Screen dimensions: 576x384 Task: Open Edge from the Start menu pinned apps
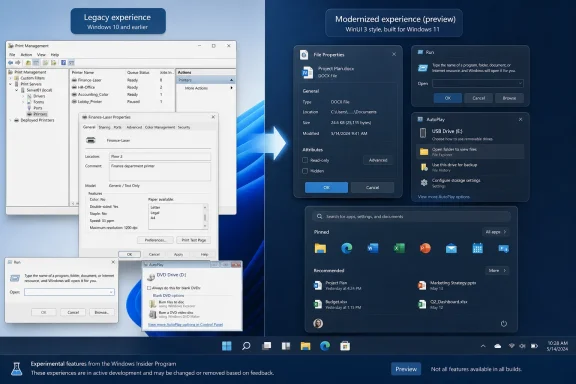pos(346,248)
